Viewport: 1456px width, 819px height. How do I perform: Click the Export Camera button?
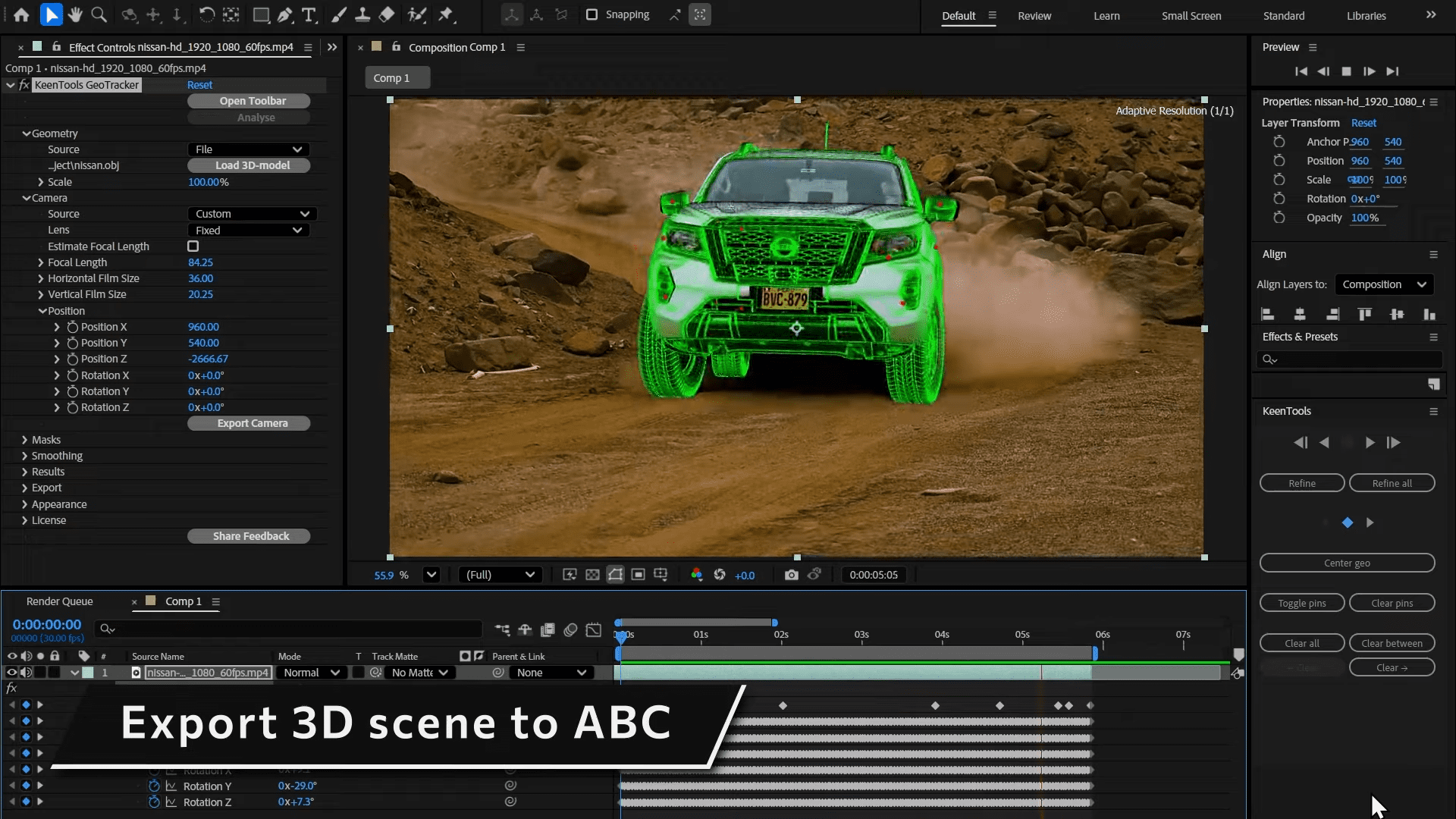(x=249, y=423)
